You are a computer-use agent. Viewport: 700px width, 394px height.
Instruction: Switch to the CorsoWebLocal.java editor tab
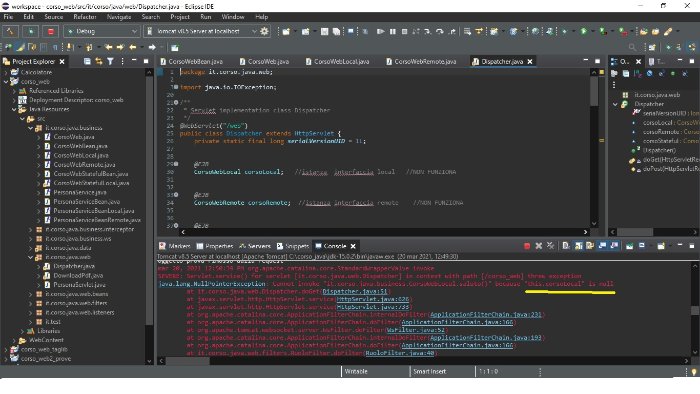(x=338, y=62)
